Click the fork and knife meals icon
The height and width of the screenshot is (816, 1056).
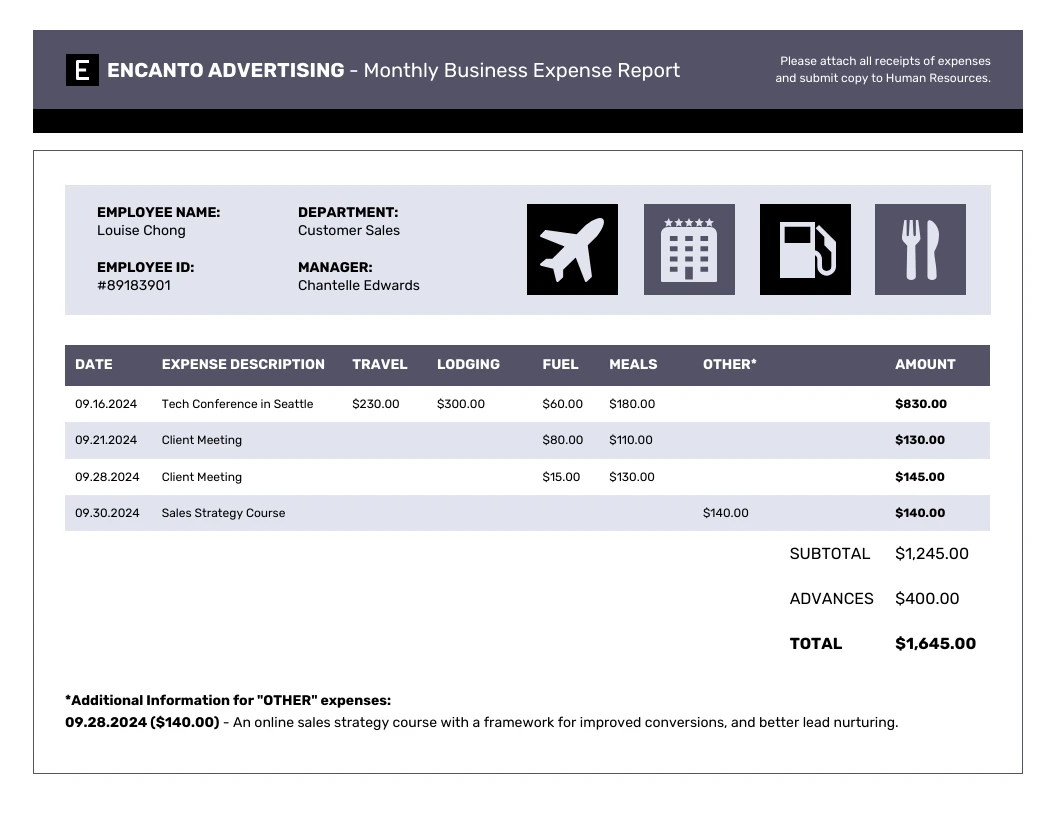pyautogui.click(x=920, y=249)
